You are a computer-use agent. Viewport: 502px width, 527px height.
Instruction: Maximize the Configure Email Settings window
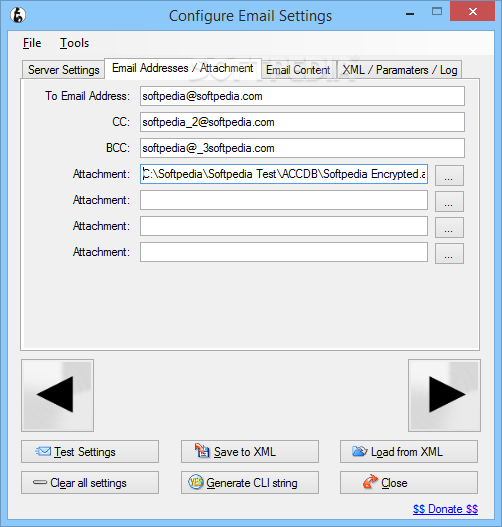(x=437, y=12)
